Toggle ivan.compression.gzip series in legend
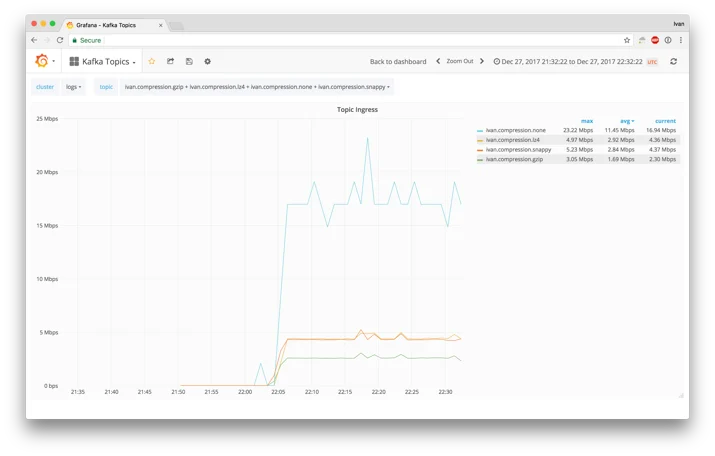715x456 pixels. pos(514,159)
